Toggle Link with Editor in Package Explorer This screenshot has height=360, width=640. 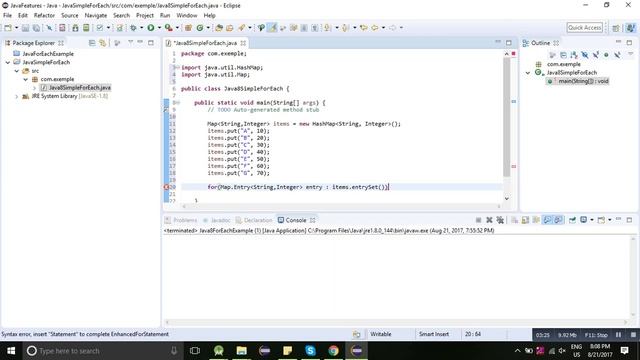point(102,43)
